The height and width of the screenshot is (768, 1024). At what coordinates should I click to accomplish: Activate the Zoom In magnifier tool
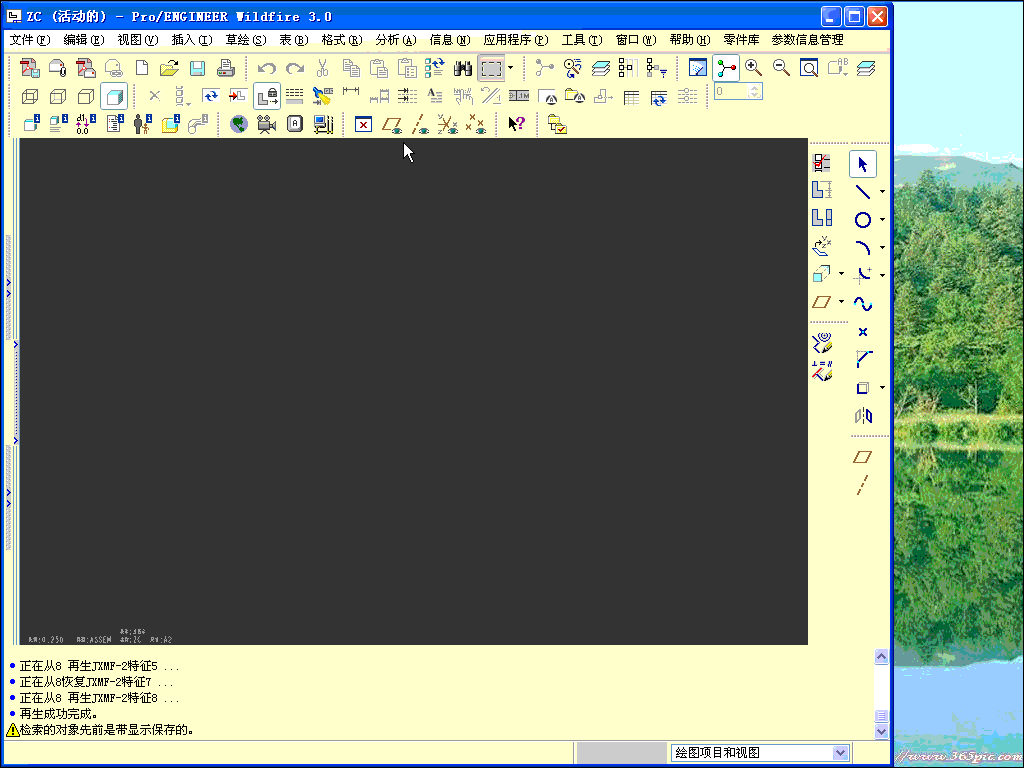[751, 68]
